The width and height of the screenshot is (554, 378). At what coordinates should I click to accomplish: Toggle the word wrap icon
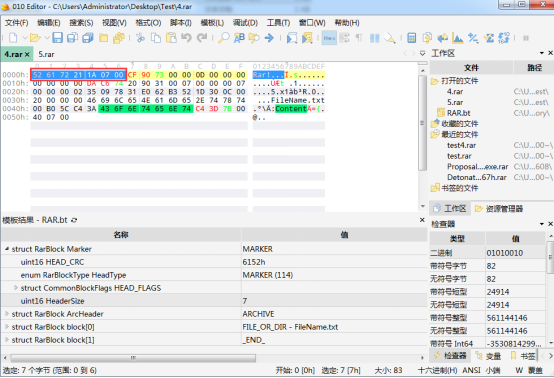point(344,37)
